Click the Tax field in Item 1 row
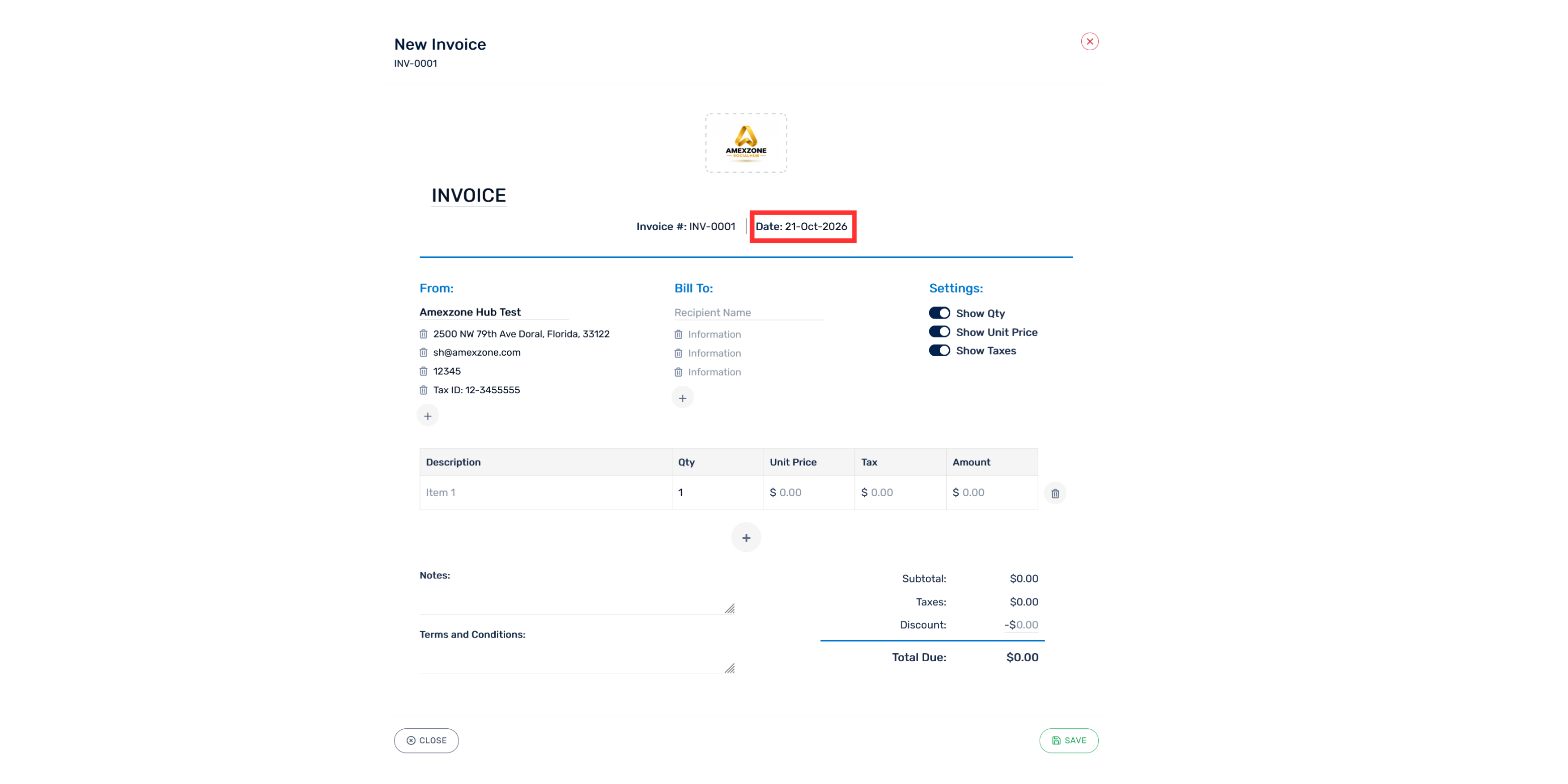Viewport: 1568px width, 784px height. click(x=900, y=493)
